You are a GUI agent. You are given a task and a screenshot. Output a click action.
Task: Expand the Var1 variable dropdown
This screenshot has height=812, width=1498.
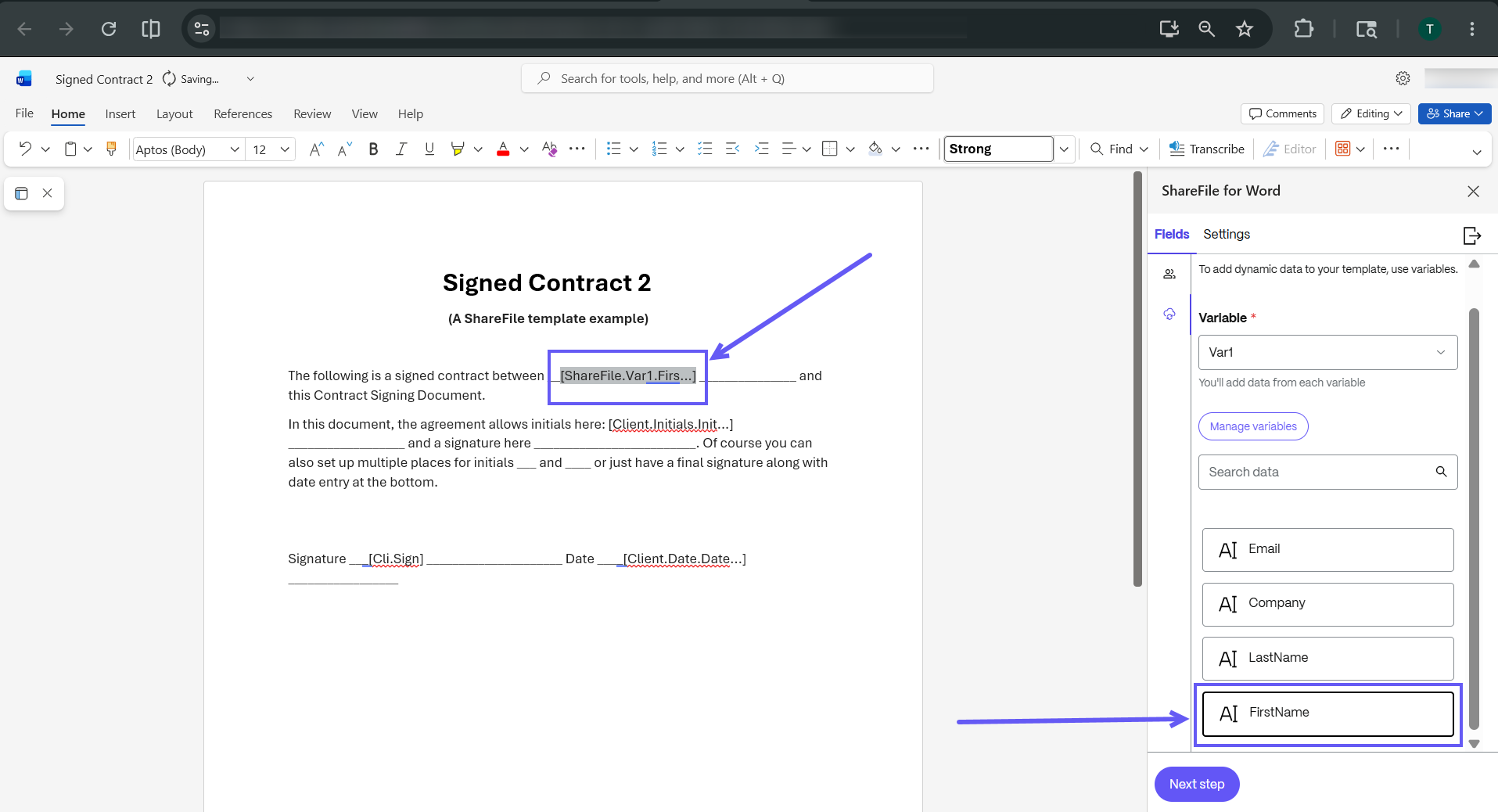(1327, 352)
